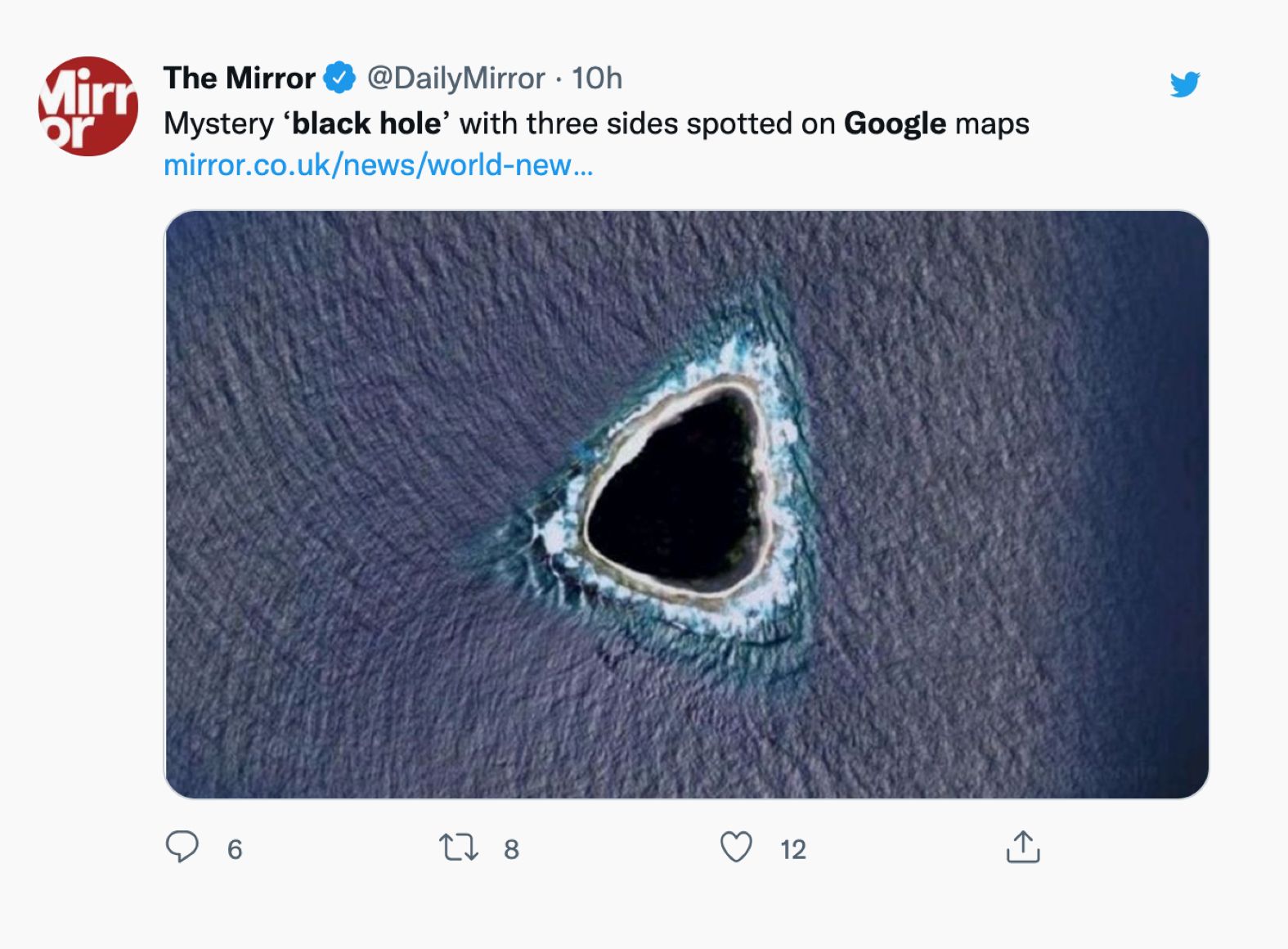Viewport: 1288px width, 949px height.
Task: Open The Mirror display name
Action: pyautogui.click(x=239, y=79)
